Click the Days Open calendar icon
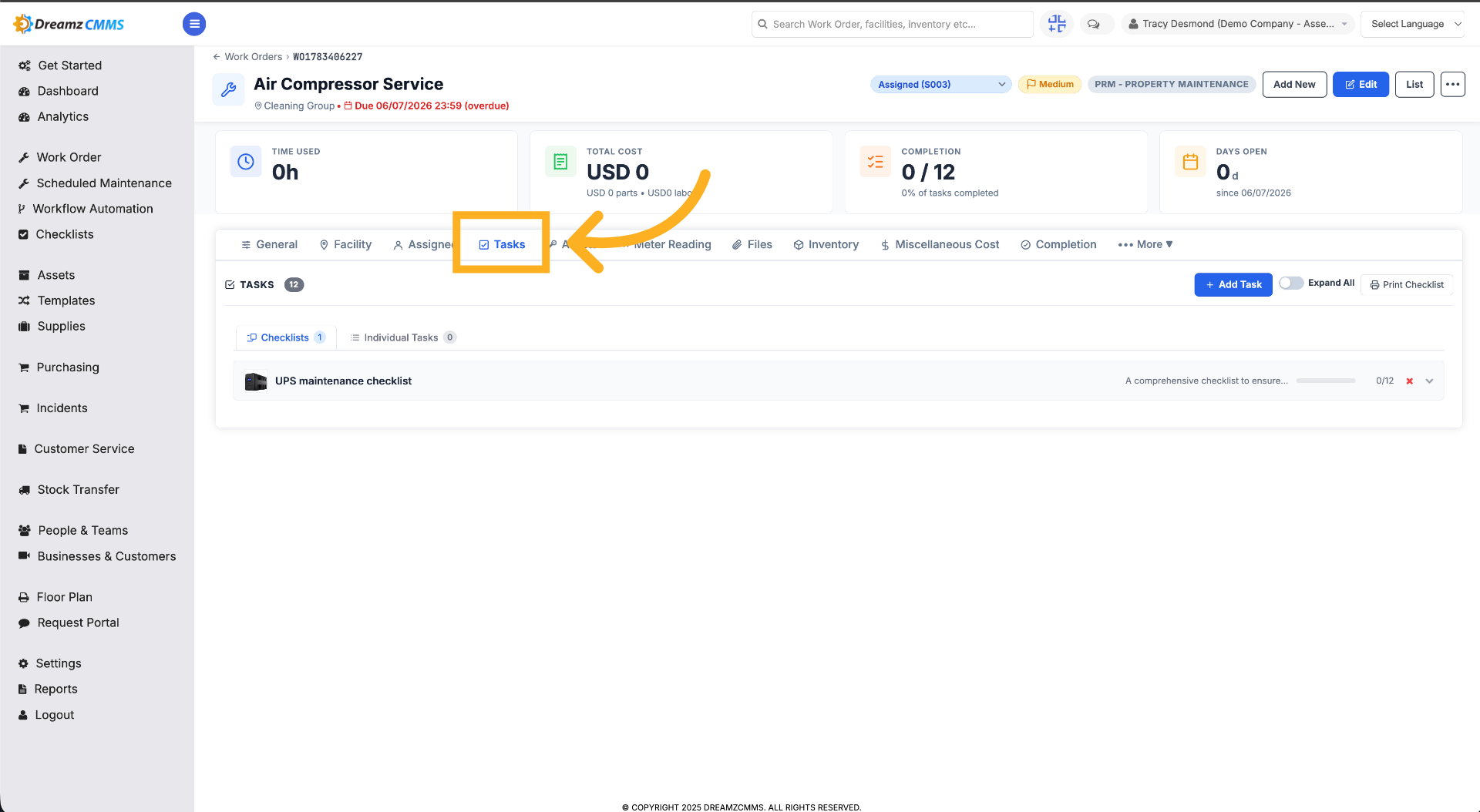This screenshot has height=812, width=1480. pyautogui.click(x=1190, y=162)
